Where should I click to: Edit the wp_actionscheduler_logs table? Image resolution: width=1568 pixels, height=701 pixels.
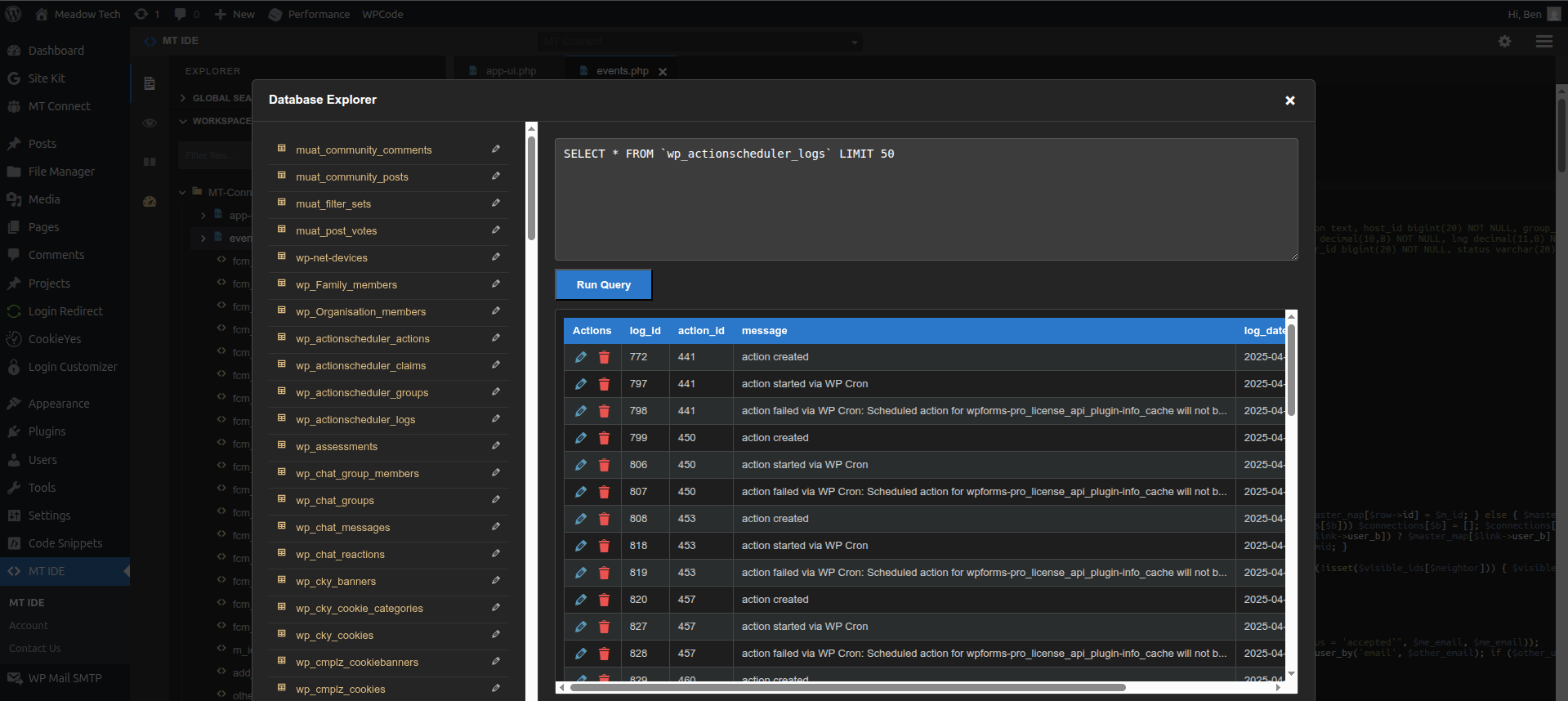tap(496, 418)
